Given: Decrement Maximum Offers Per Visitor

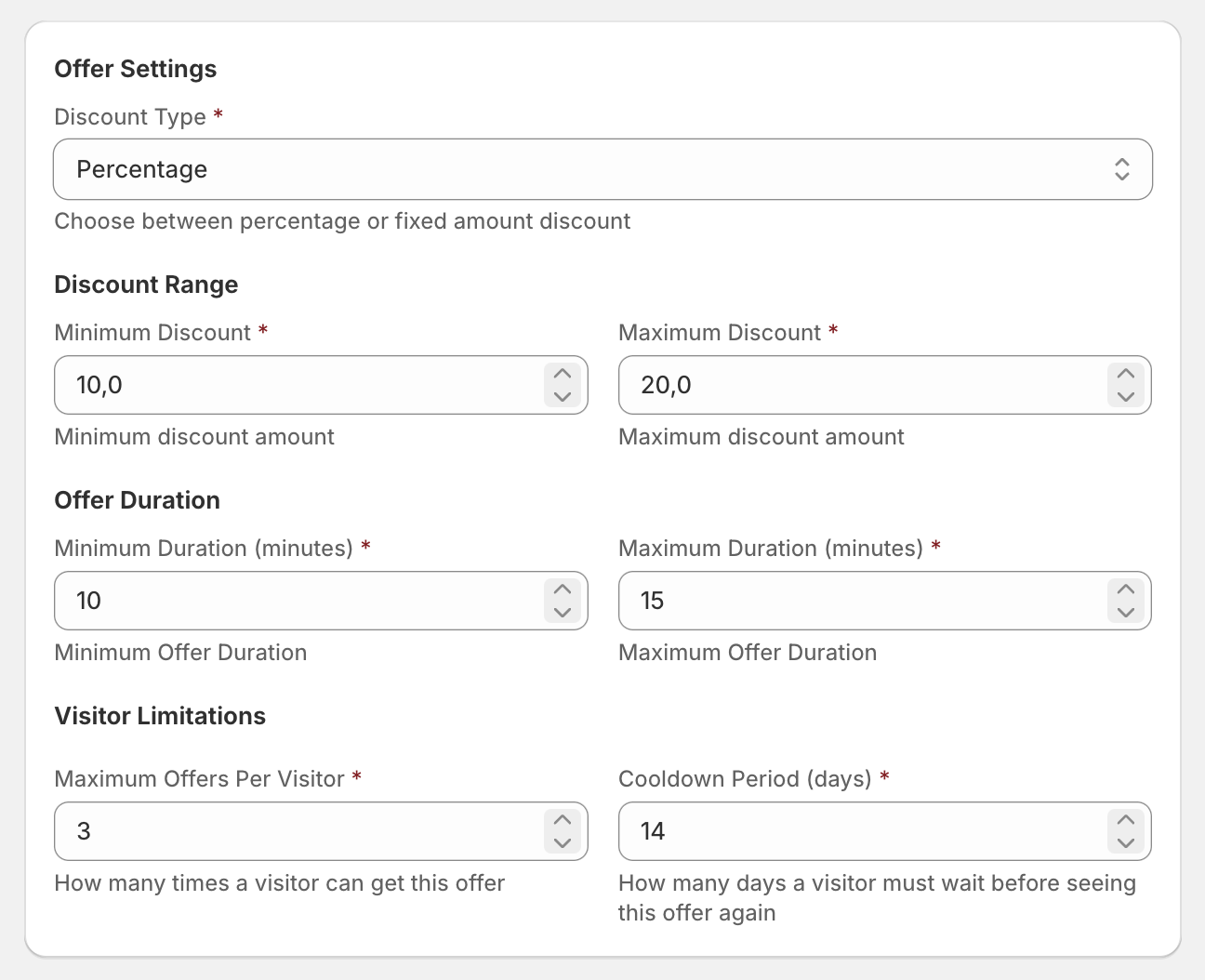Looking at the screenshot, I should 562,844.
